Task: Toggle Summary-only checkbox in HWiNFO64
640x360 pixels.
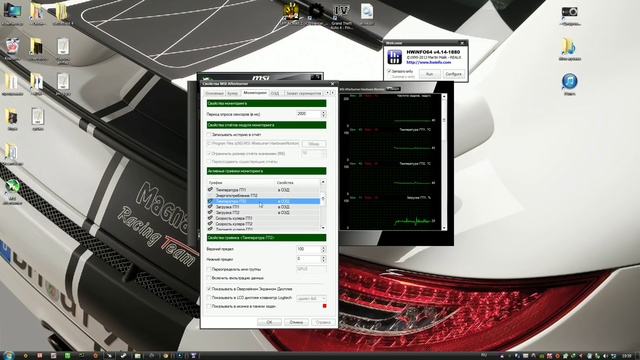Action: click(x=389, y=76)
